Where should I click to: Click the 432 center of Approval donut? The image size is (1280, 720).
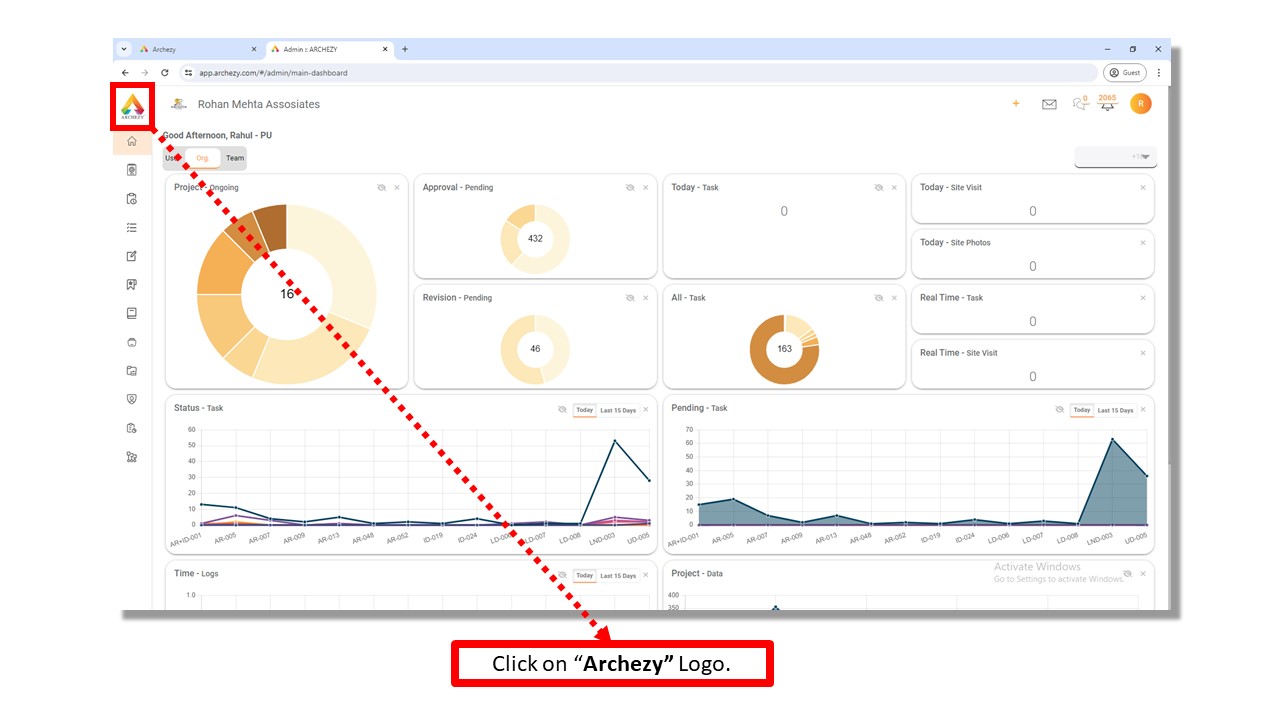535,239
